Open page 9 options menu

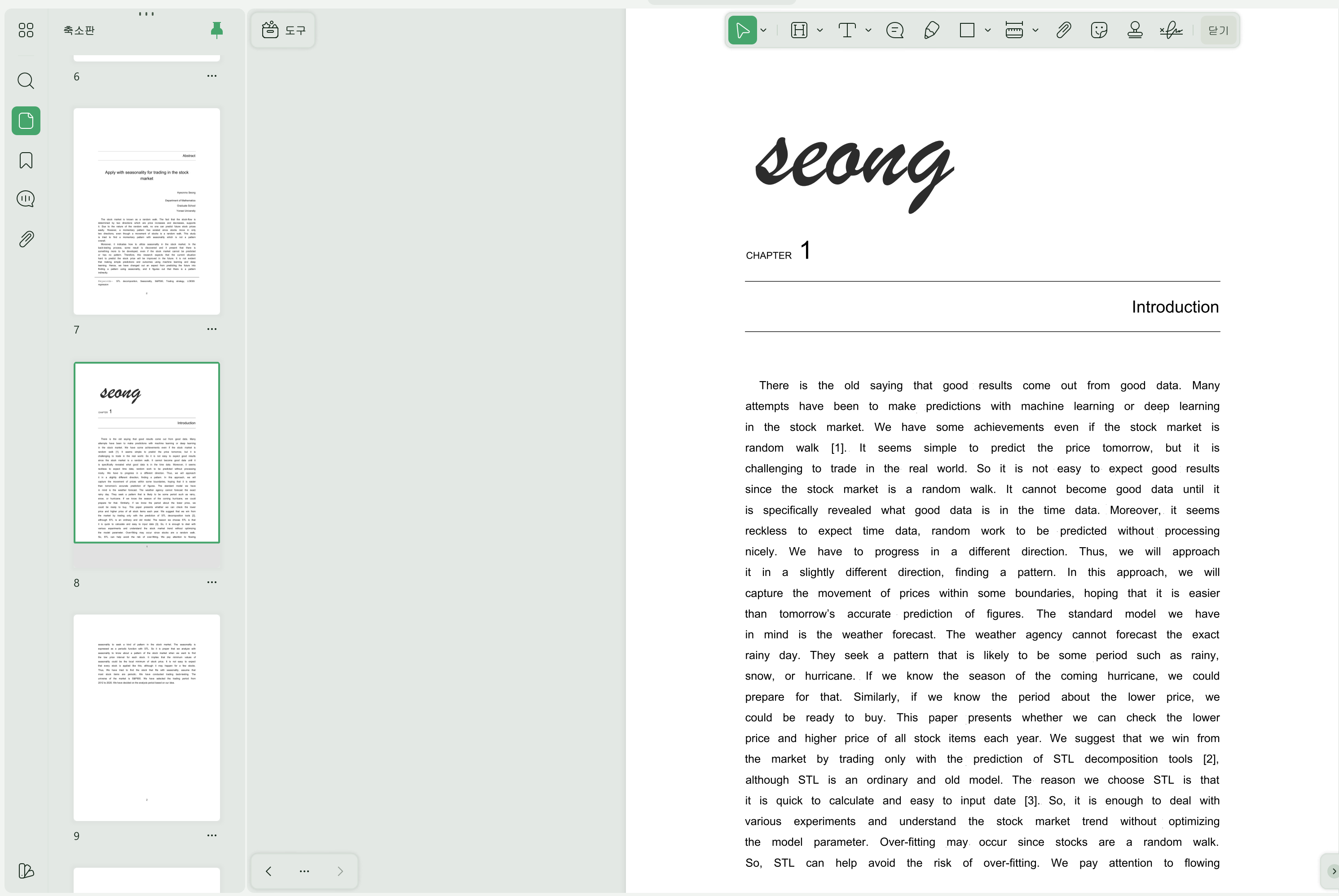pos(211,835)
